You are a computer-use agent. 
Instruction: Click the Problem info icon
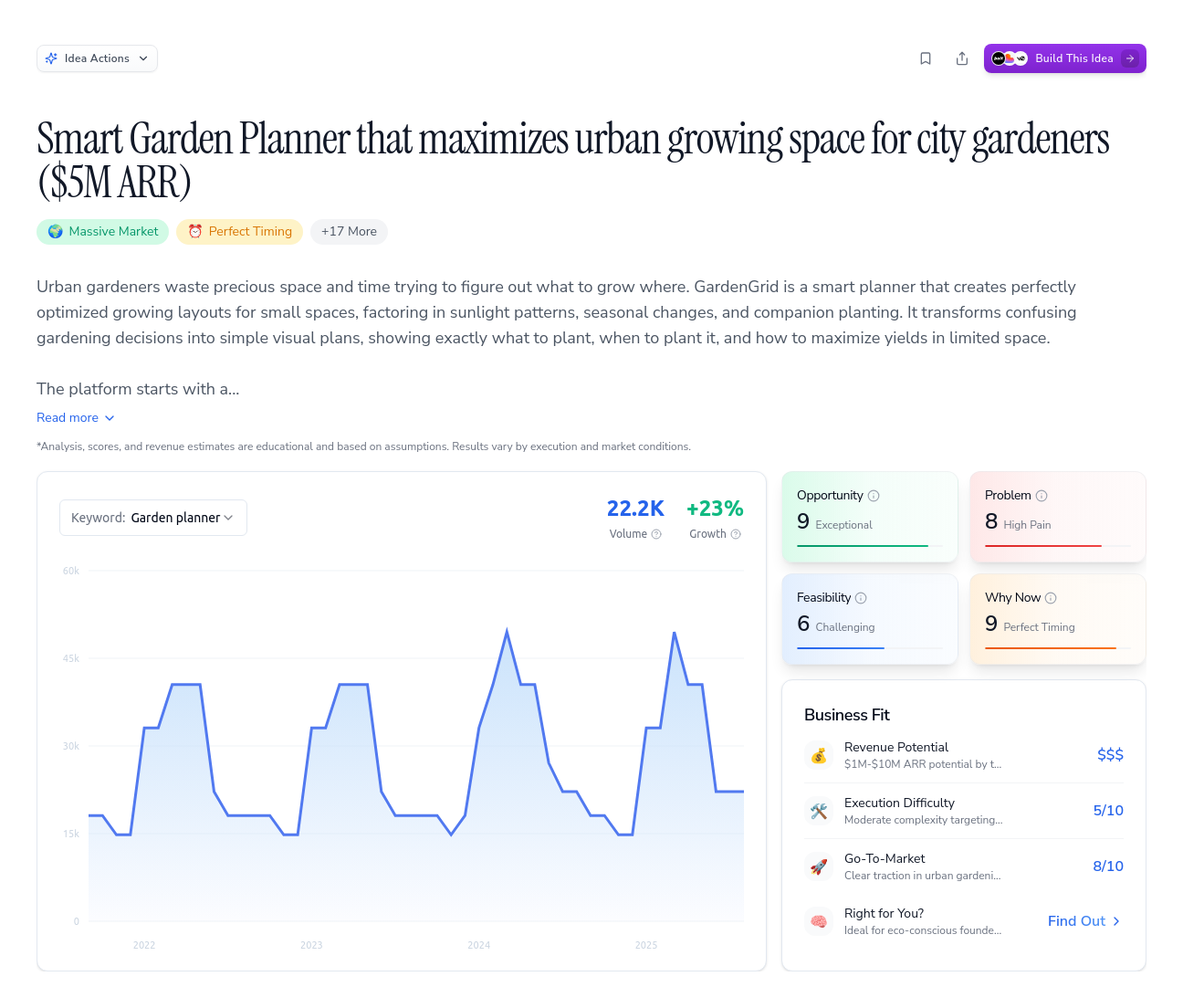click(x=1042, y=496)
